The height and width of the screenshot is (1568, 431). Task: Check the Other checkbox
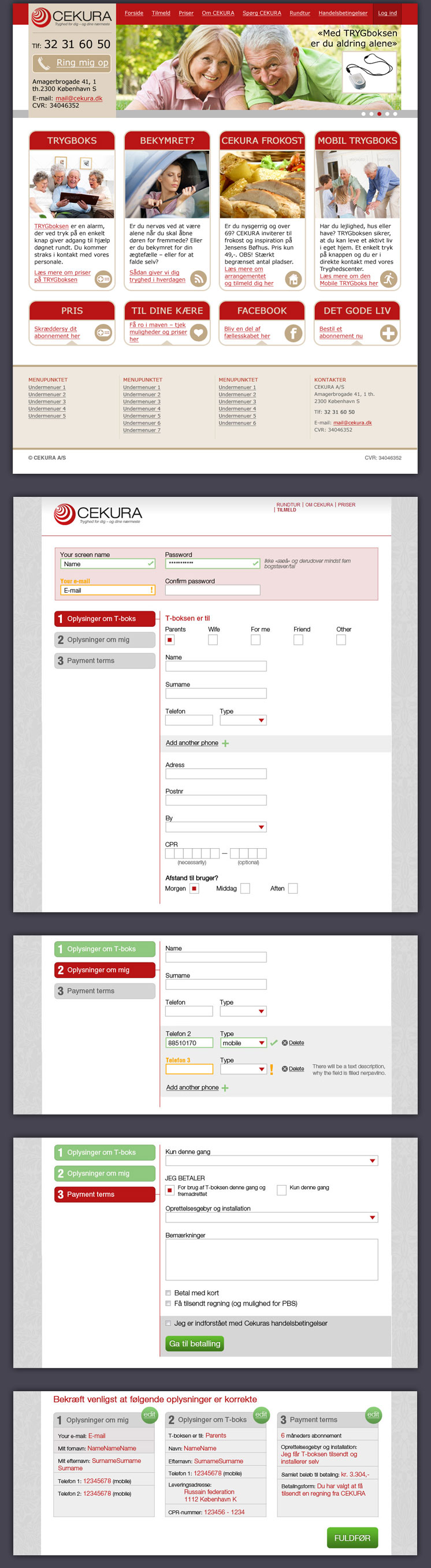(x=341, y=640)
